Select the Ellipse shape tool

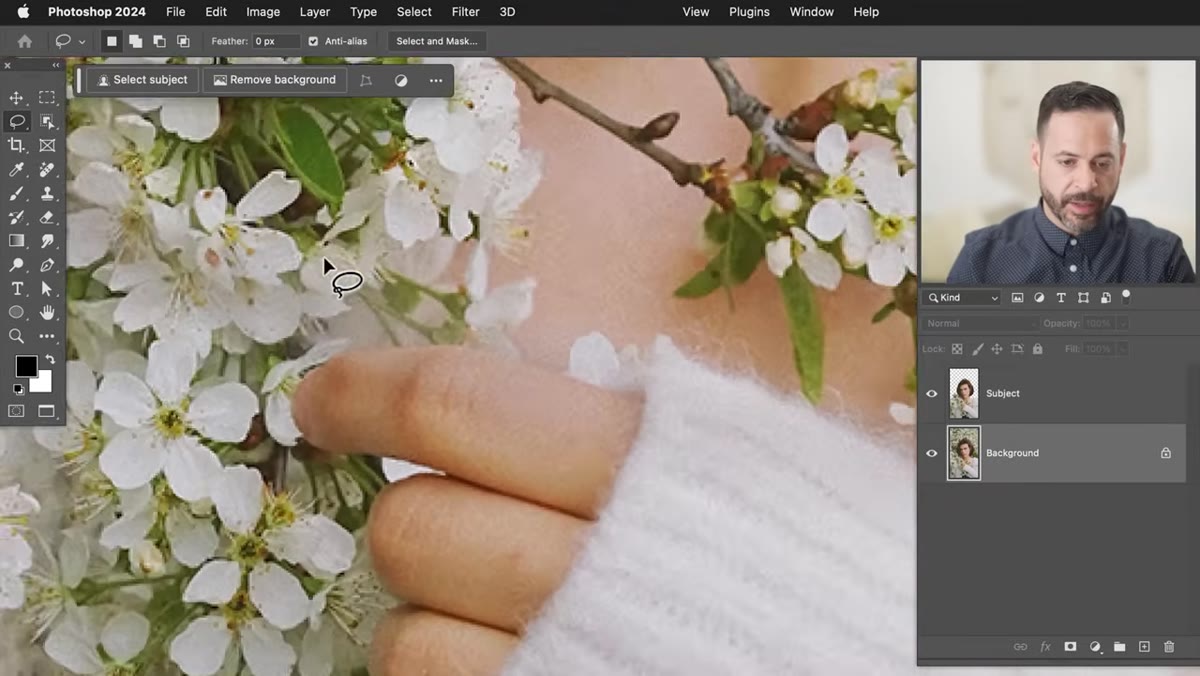(17, 313)
